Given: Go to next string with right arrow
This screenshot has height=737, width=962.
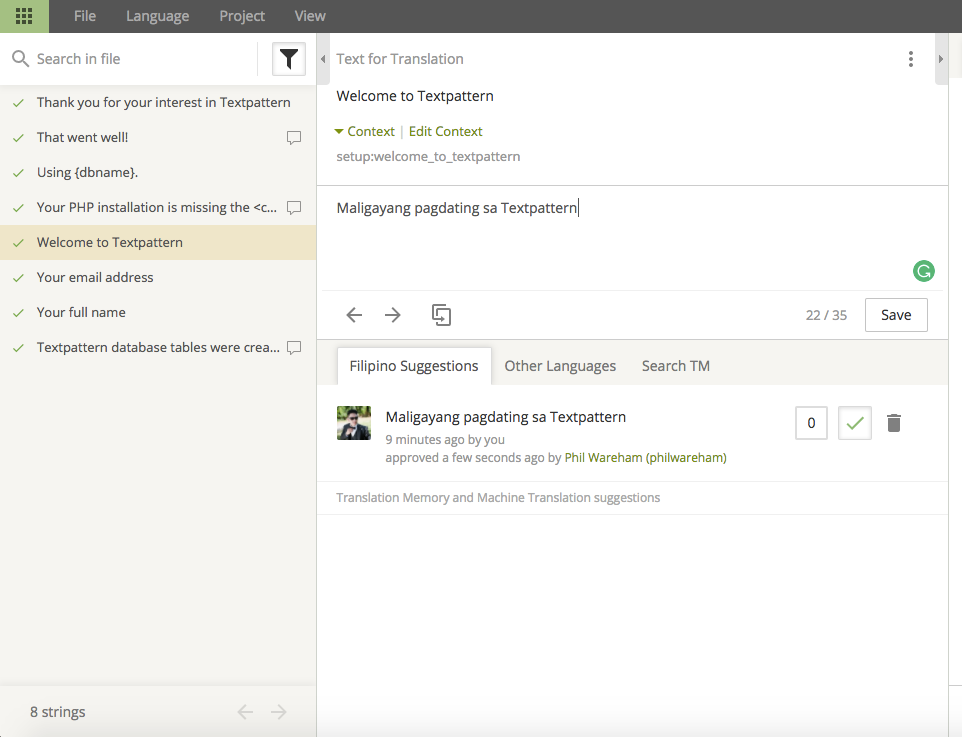Looking at the screenshot, I should 393,315.
